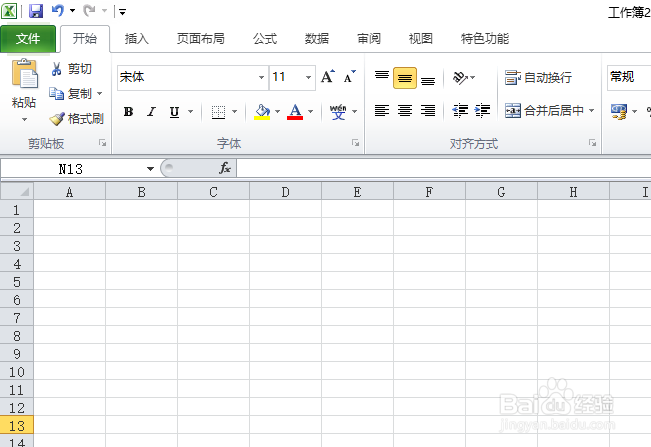Open merge and center options arrow
651x447 pixels.
[591, 111]
